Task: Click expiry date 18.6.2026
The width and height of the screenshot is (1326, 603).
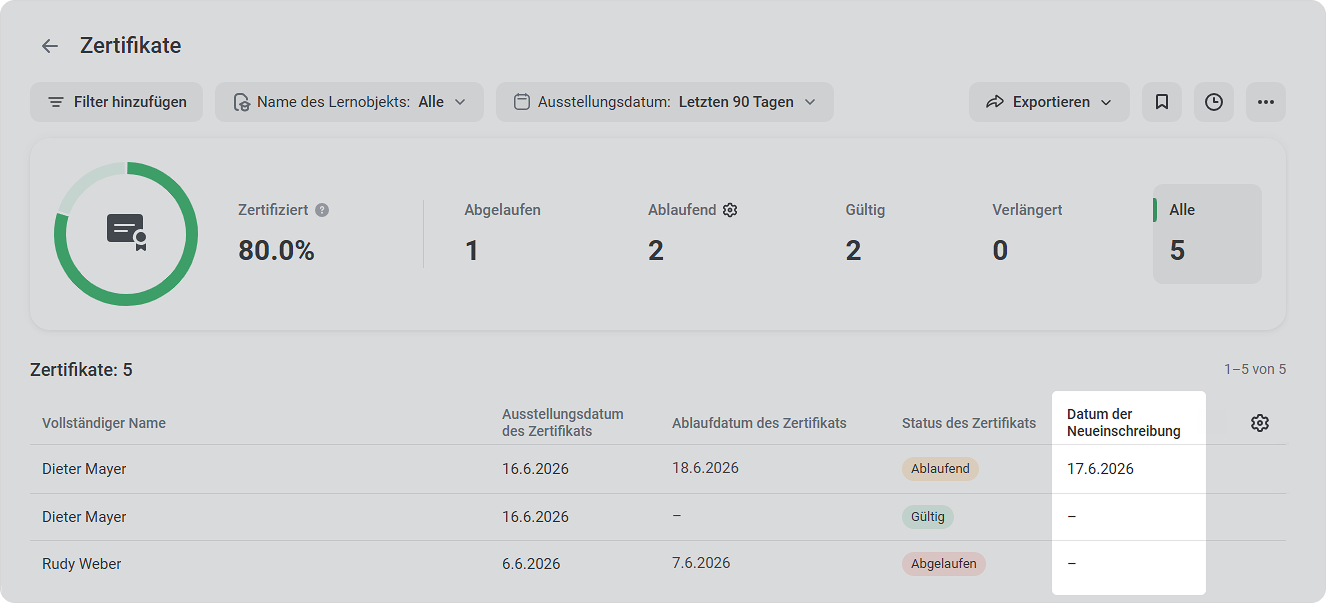Action: 705,468
